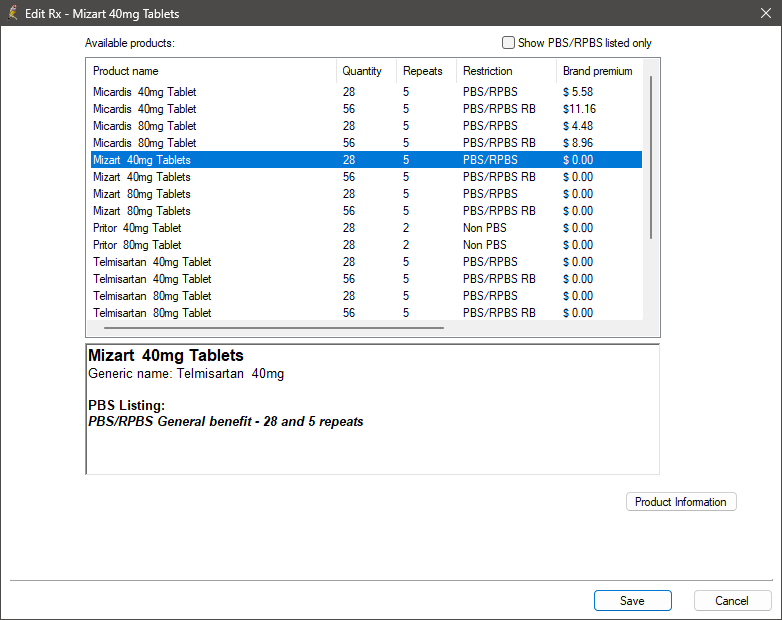Image resolution: width=782 pixels, height=620 pixels.
Task: Sort by Product name column header
Action: (212, 71)
